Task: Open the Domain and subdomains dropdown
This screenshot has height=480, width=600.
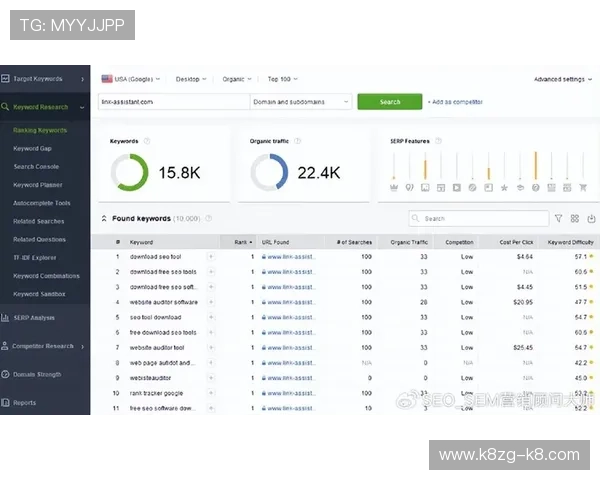Action: click(301, 102)
